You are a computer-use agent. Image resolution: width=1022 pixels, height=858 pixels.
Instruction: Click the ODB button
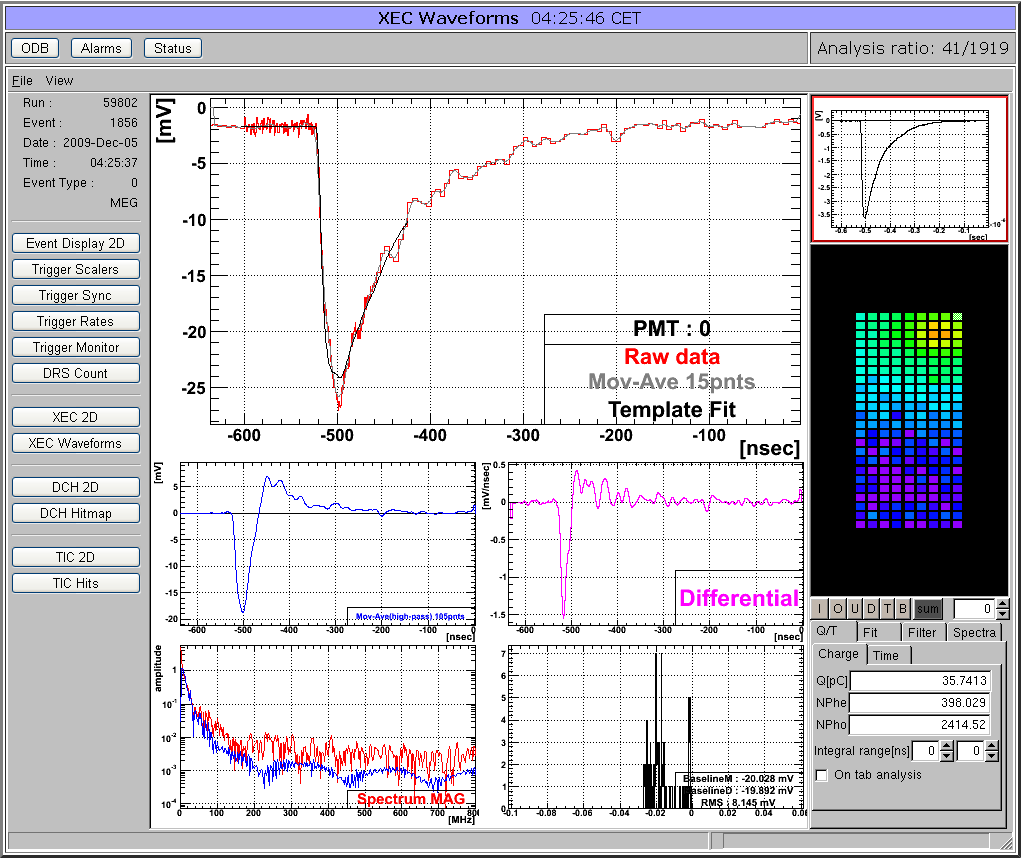(35, 48)
